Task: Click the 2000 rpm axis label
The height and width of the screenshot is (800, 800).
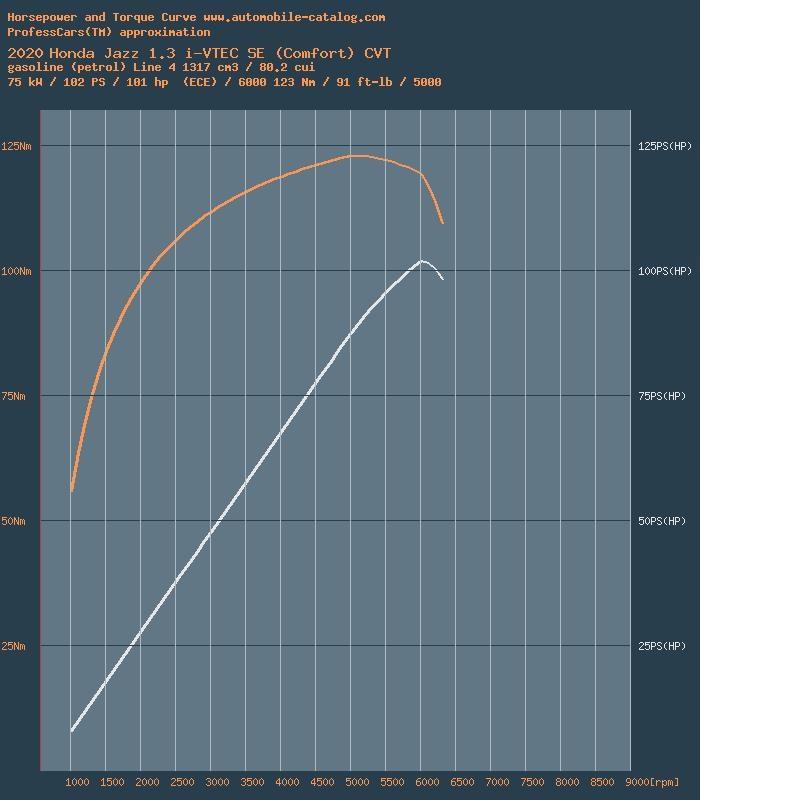Action: tap(147, 782)
